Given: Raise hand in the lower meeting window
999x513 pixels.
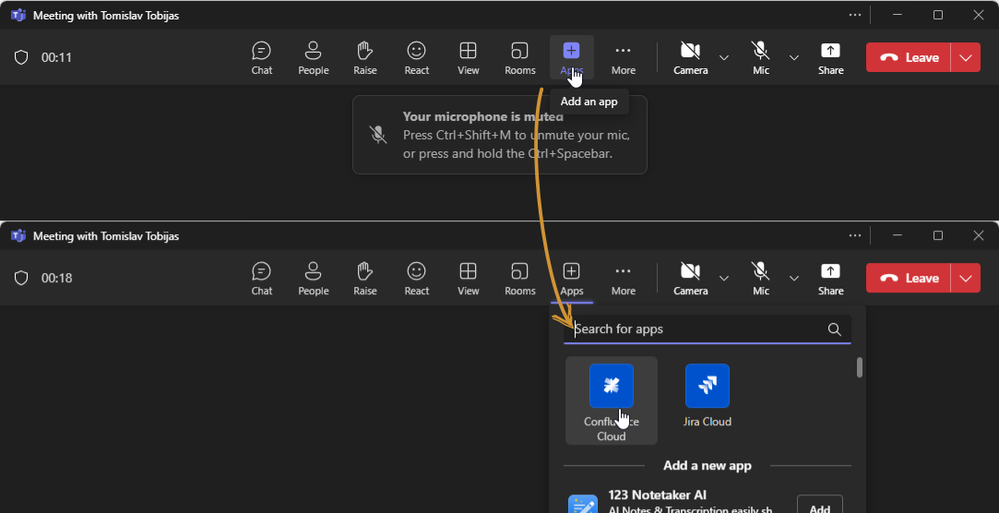Looking at the screenshot, I should click(x=365, y=278).
